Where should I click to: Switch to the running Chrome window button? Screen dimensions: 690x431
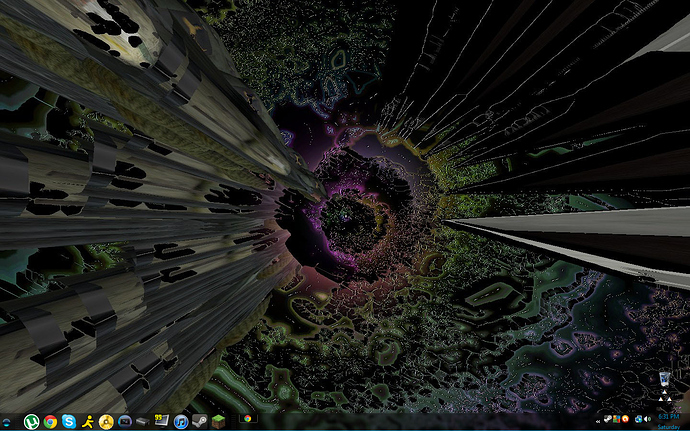pyautogui.click(x=247, y=422)
